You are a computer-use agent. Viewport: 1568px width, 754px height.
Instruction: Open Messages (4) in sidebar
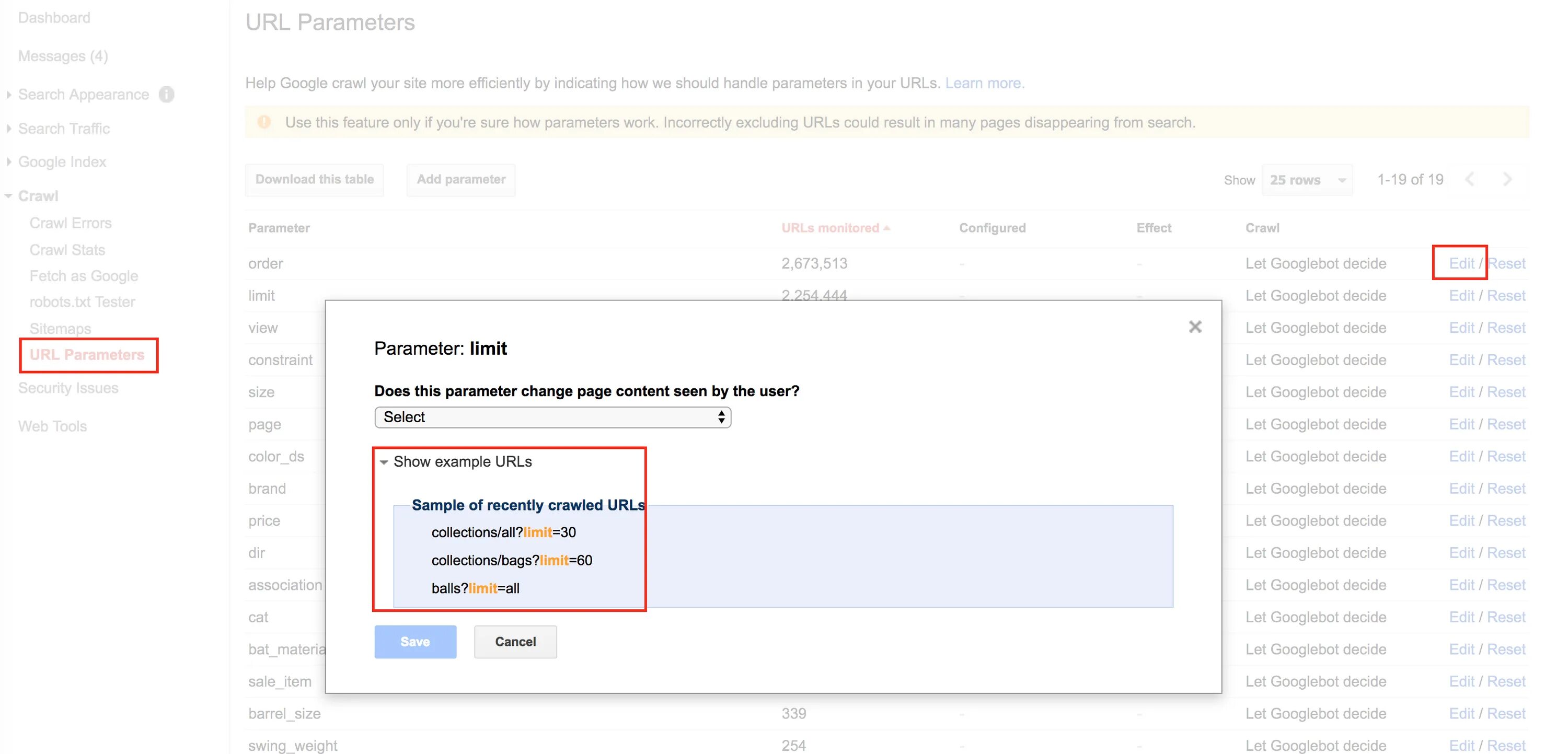63,56
